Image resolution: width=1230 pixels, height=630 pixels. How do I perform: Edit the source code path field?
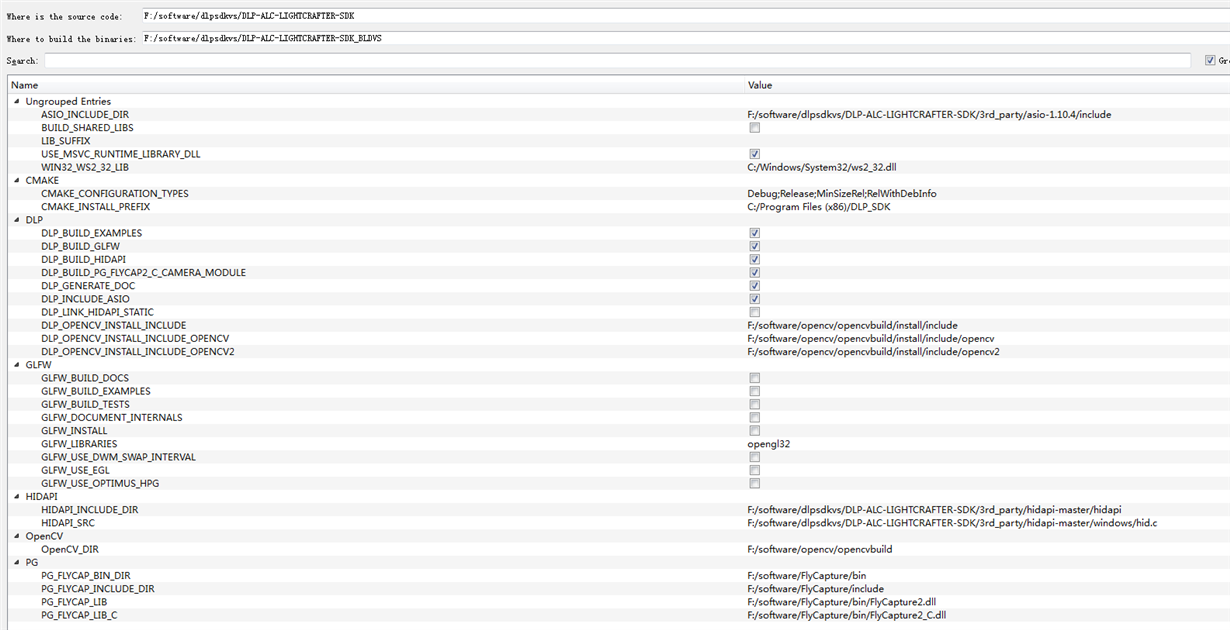click(x=685, y=17)
